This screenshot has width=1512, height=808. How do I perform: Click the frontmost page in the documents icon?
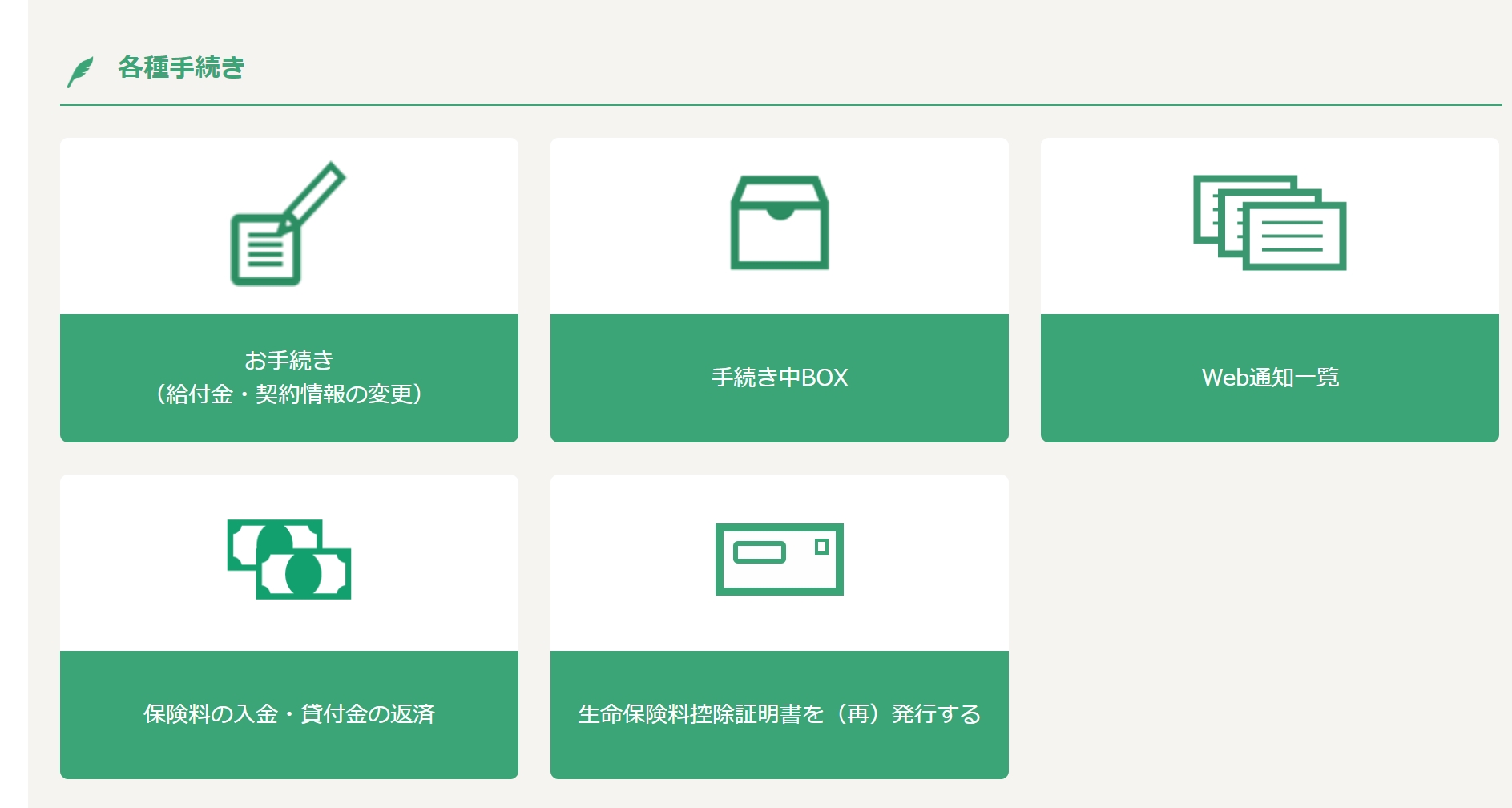coord(1294,238)
